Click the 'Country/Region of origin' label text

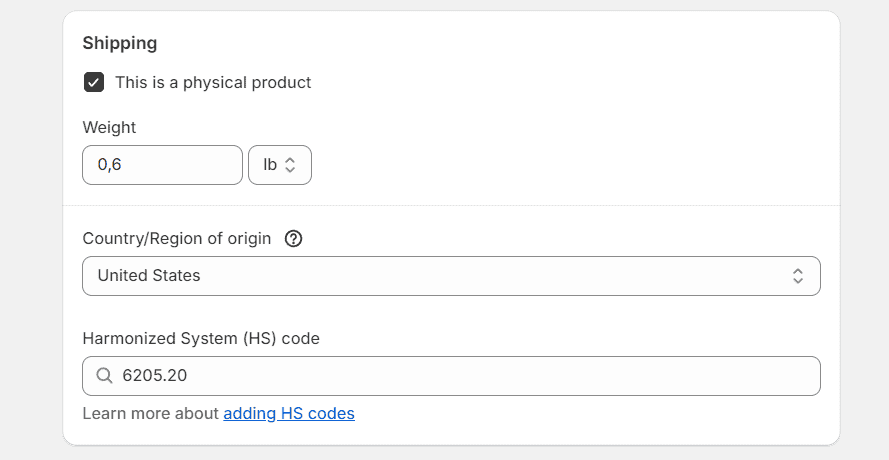[x=177, y=239]
